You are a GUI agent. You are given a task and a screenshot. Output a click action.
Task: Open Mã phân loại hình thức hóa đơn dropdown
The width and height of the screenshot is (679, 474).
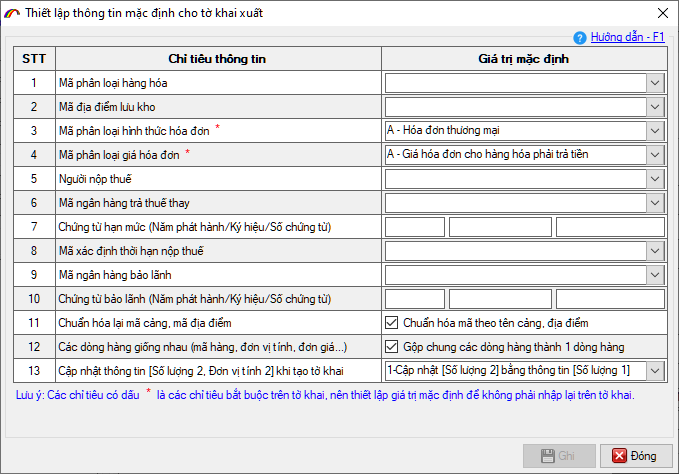(655, 131)
